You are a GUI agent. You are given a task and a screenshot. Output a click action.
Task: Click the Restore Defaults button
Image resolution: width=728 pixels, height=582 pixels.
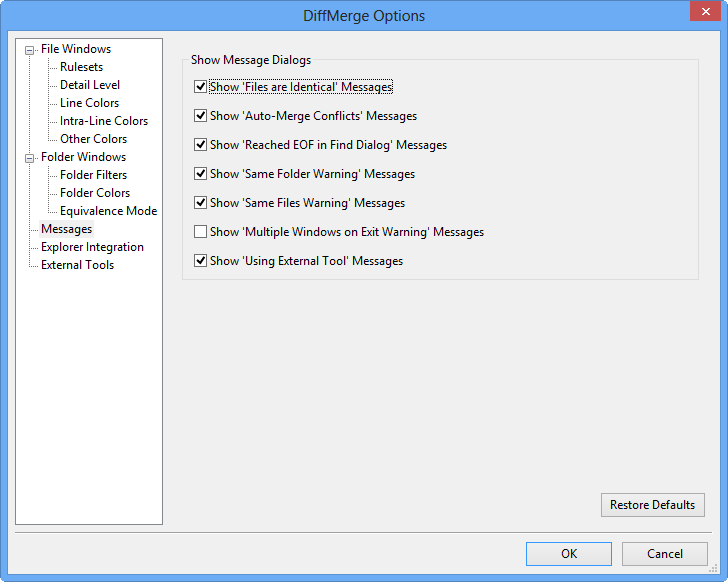(x=652, y=505)
